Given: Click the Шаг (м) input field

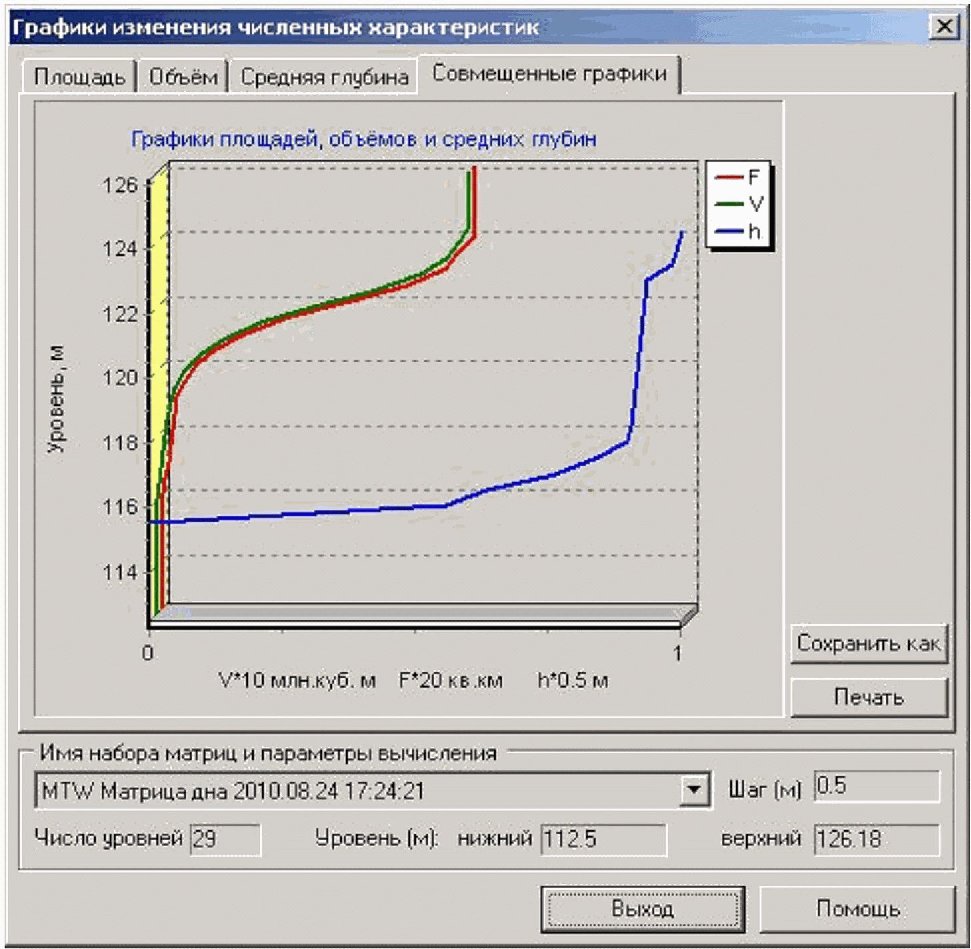Looking at the screenshot, I should tap(876, 788).
